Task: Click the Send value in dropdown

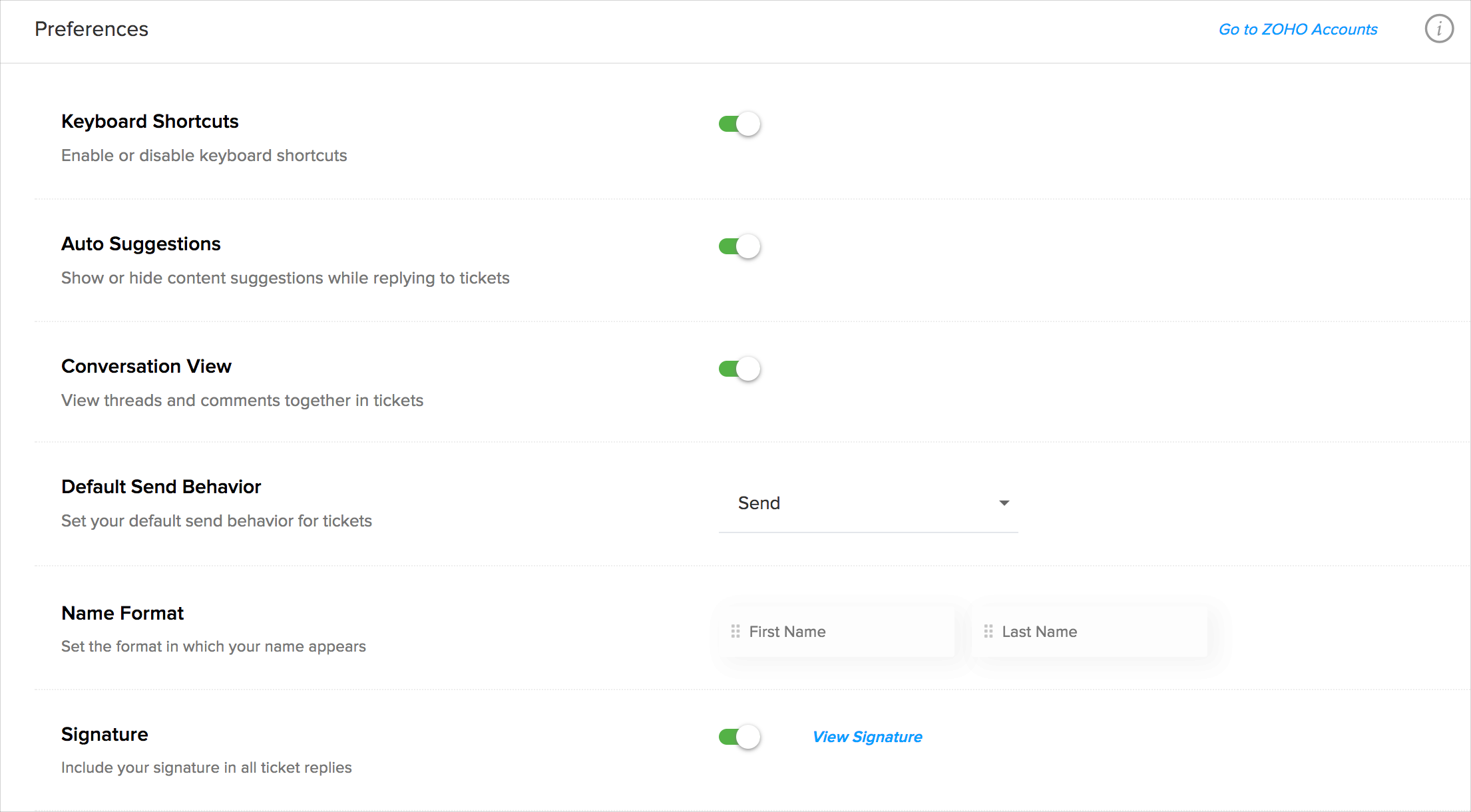Action: tap(759, 503)
